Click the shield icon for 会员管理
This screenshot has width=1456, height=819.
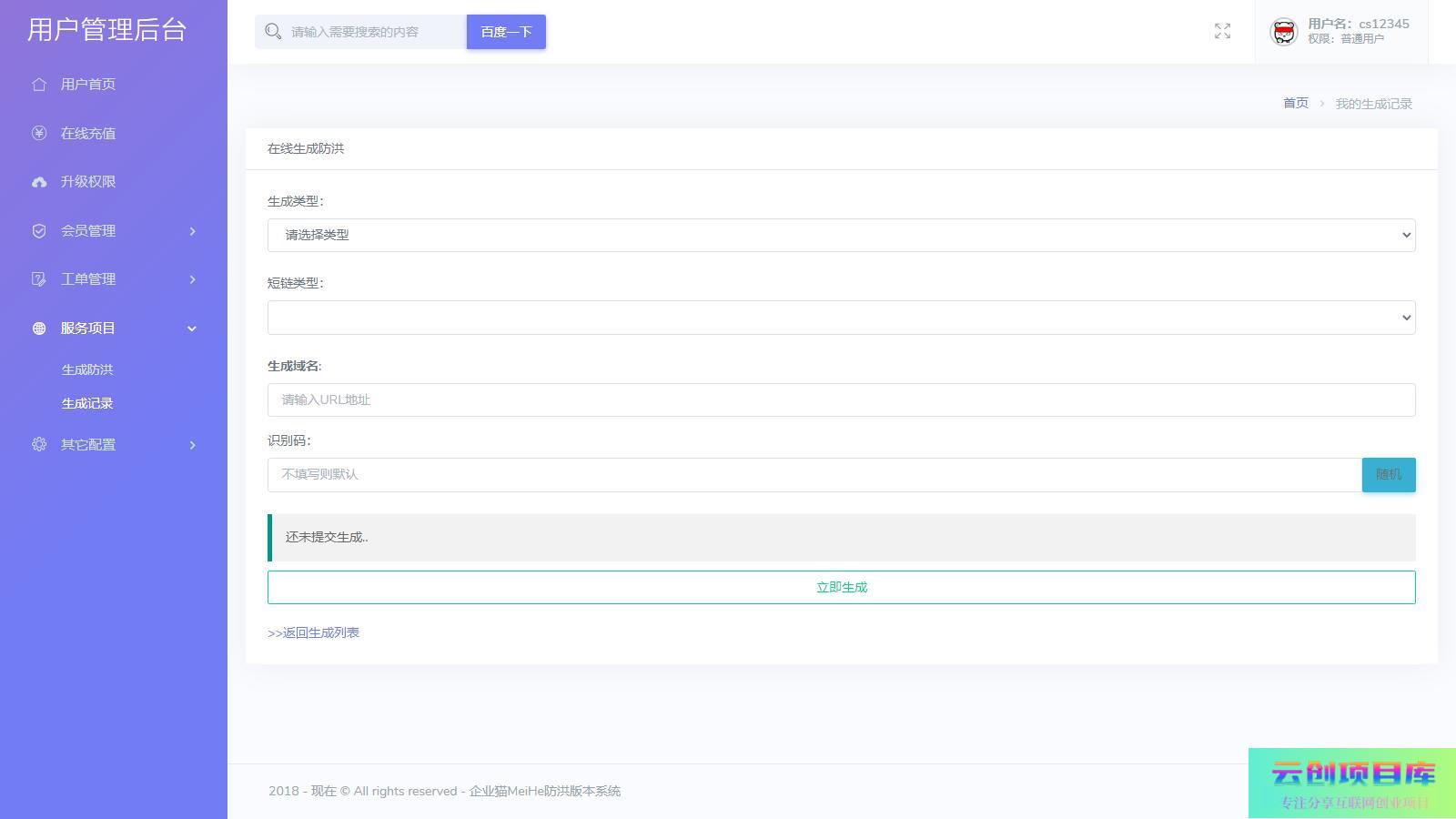pyautogui.click(x=39, y=231)
